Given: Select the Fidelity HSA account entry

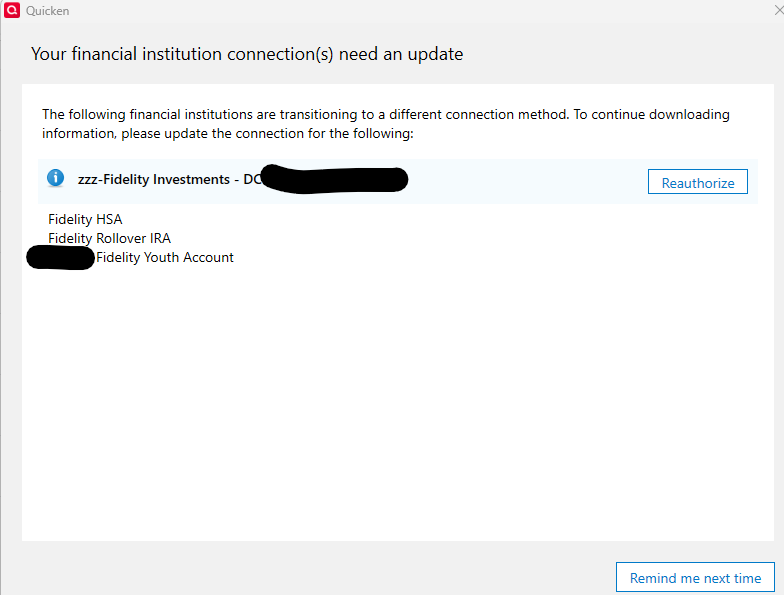Looking at the screenshot, I should [x=85, y=220].
